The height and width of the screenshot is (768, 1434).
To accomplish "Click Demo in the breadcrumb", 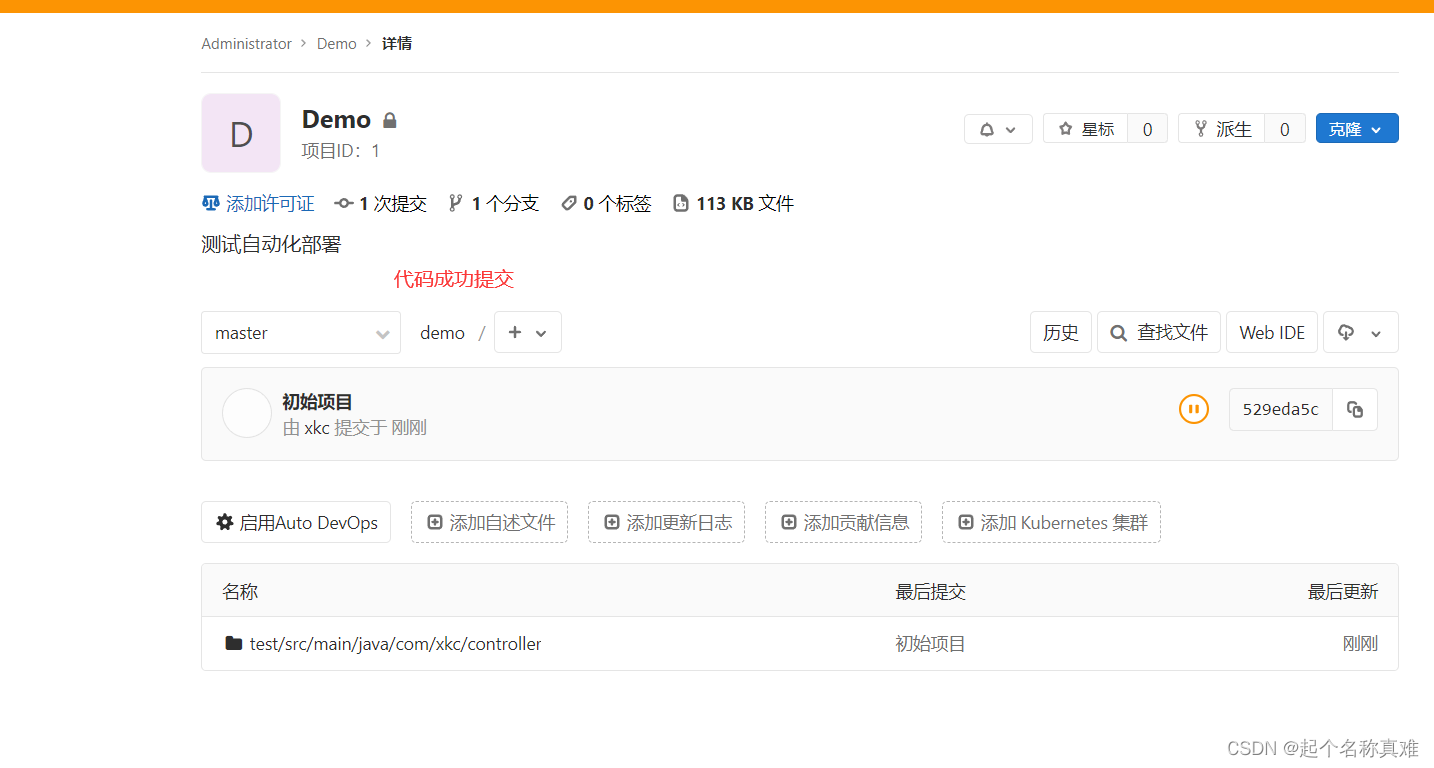I will tap(337, 44).
